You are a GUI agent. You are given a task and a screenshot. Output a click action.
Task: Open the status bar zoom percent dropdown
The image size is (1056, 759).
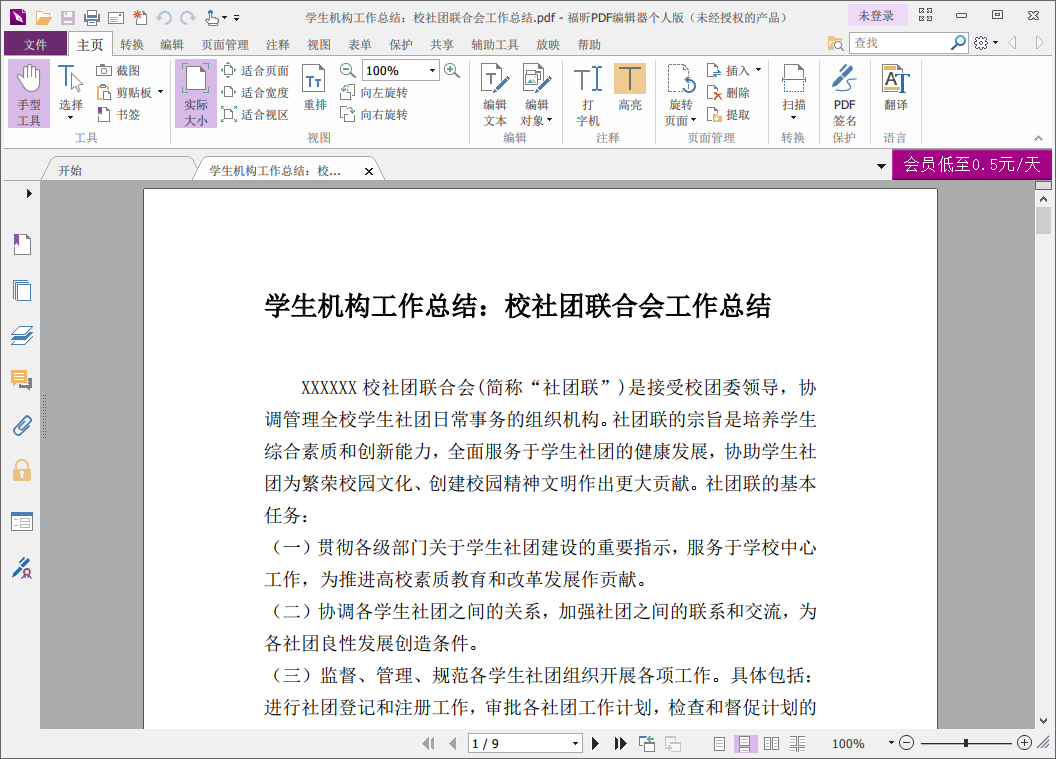coord(891,743)
